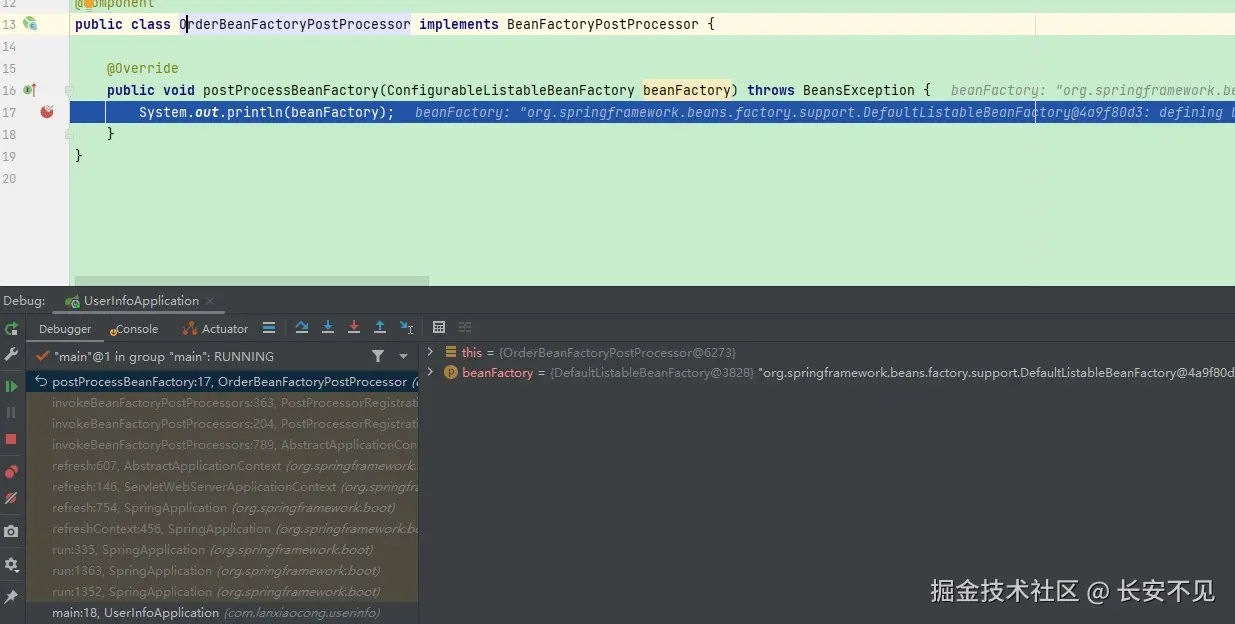Click ConfigurableListableBeanFactory parameter type
Image resolution: width=1235 pixels, height=624 pixels.
click(511, 90)
